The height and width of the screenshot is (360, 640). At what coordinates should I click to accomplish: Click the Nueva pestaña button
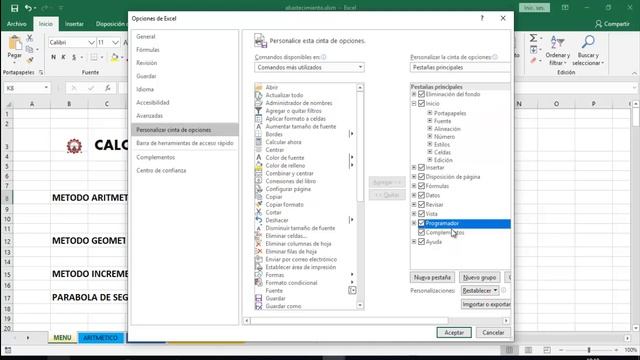(432, 277)
